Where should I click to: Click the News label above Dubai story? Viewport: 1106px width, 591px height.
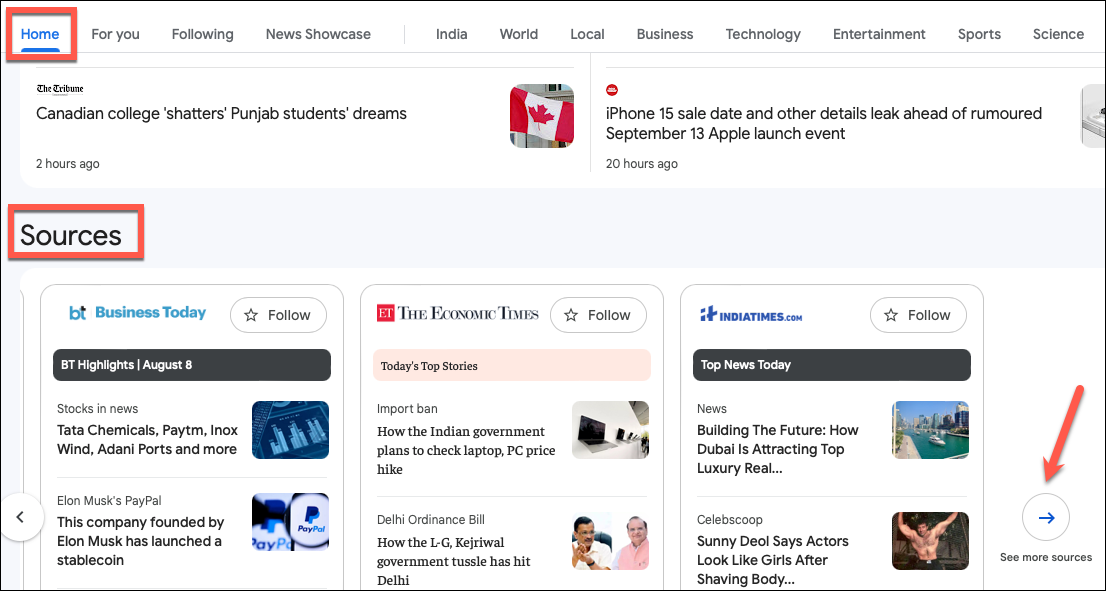712,408
